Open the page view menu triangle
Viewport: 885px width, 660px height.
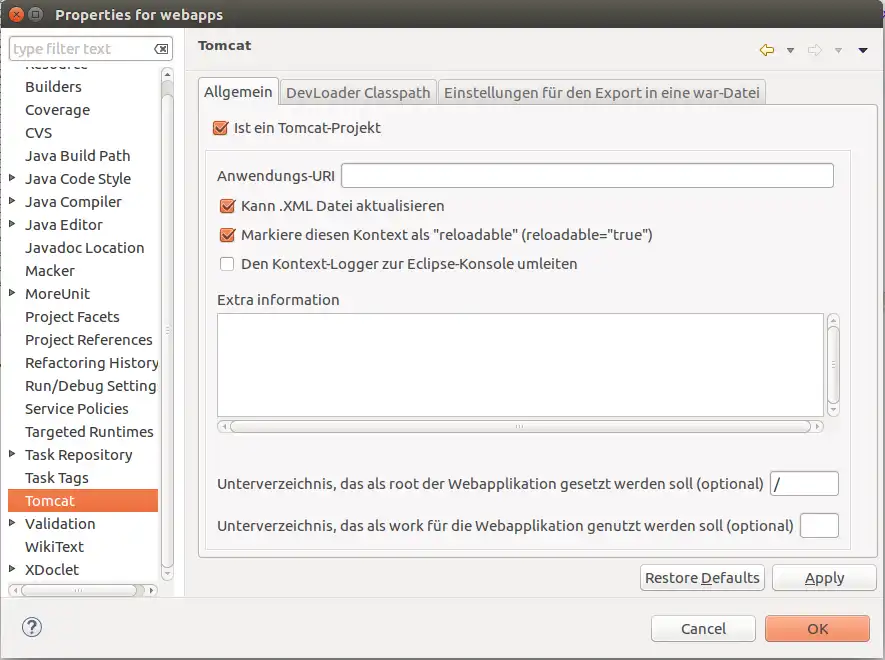pos(863,50)
